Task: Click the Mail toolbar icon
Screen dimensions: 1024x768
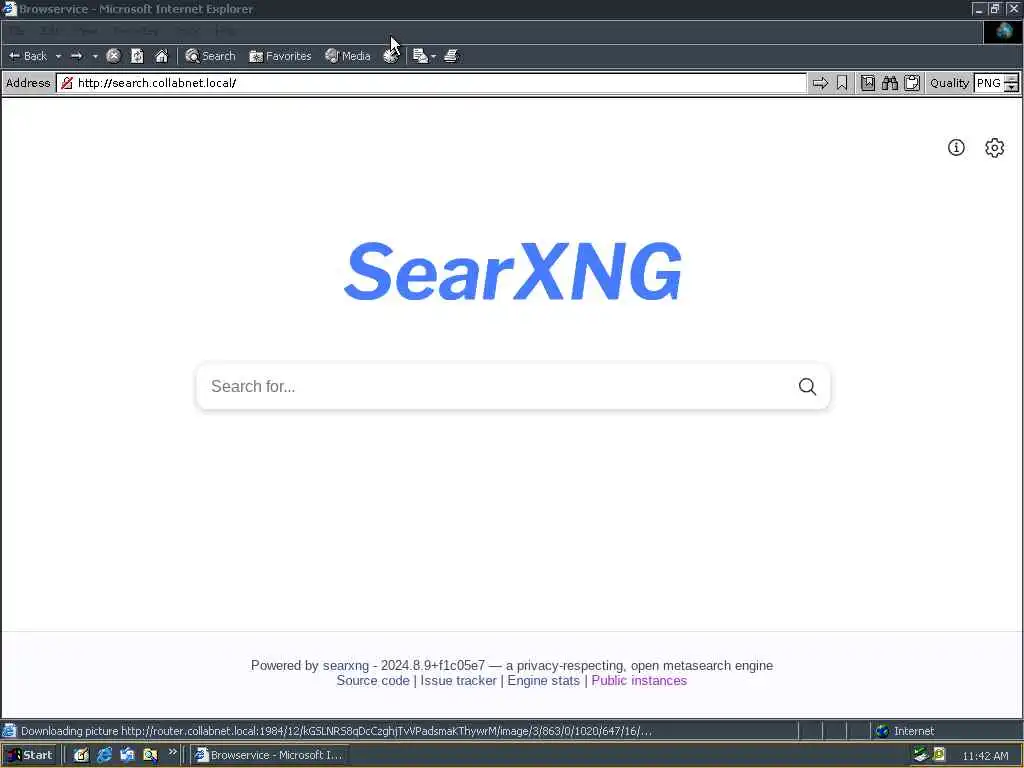Action: tap(420, 56)
